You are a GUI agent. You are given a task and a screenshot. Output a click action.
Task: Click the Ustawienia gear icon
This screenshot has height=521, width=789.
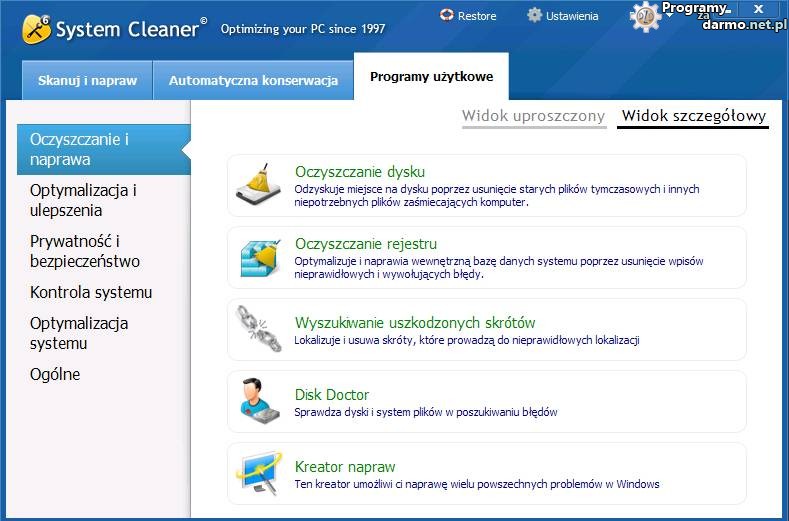tap(535, 16)
